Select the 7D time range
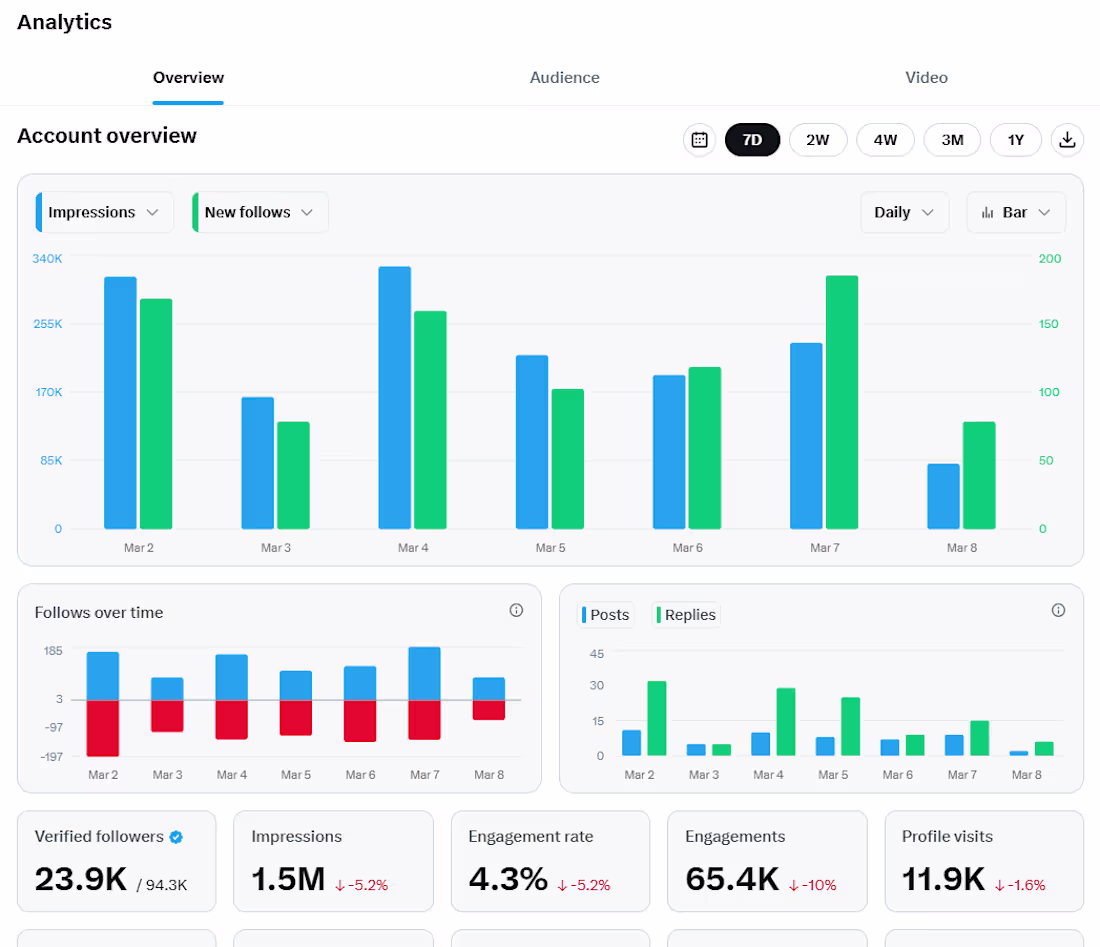 point(752,140)
